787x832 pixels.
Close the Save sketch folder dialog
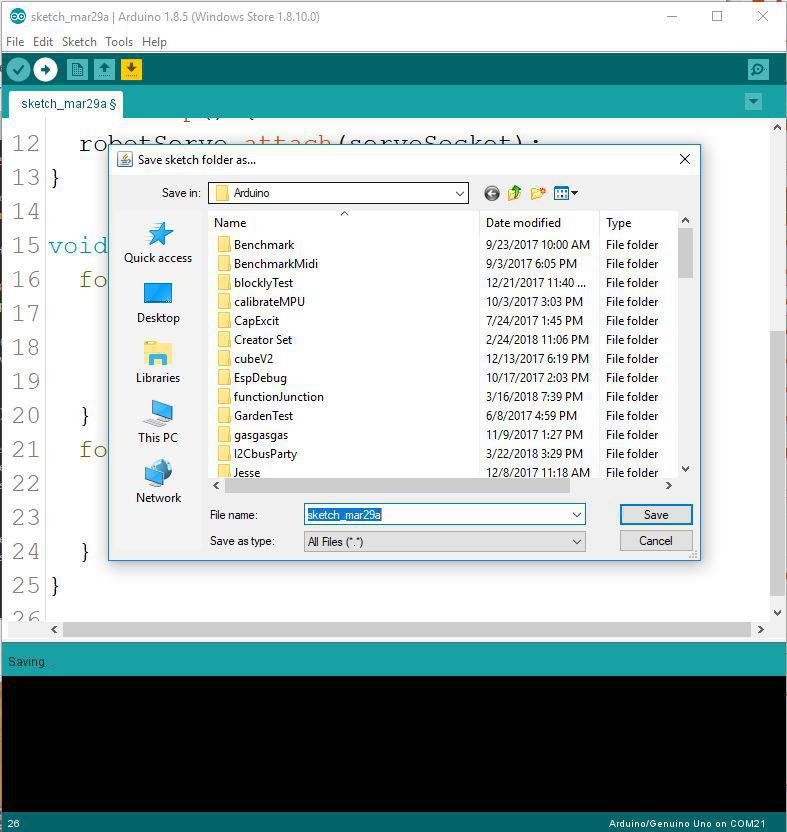click(x=685, y=159)
